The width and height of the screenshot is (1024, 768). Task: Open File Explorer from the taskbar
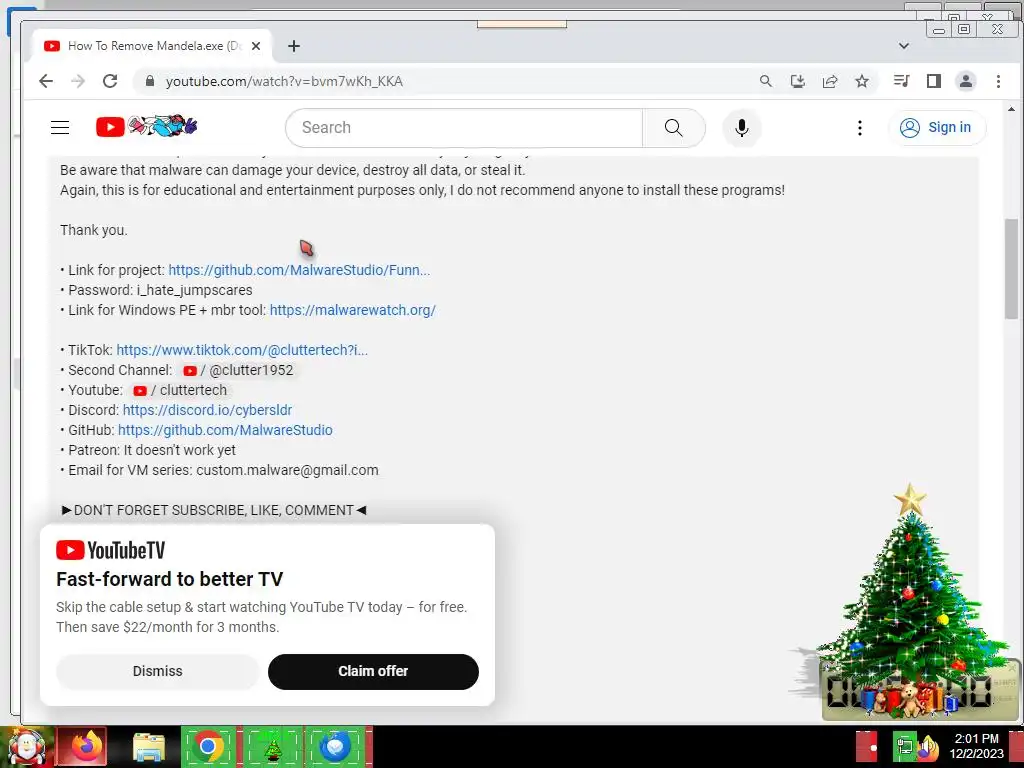pyautogui.click(x=149, y=747)
